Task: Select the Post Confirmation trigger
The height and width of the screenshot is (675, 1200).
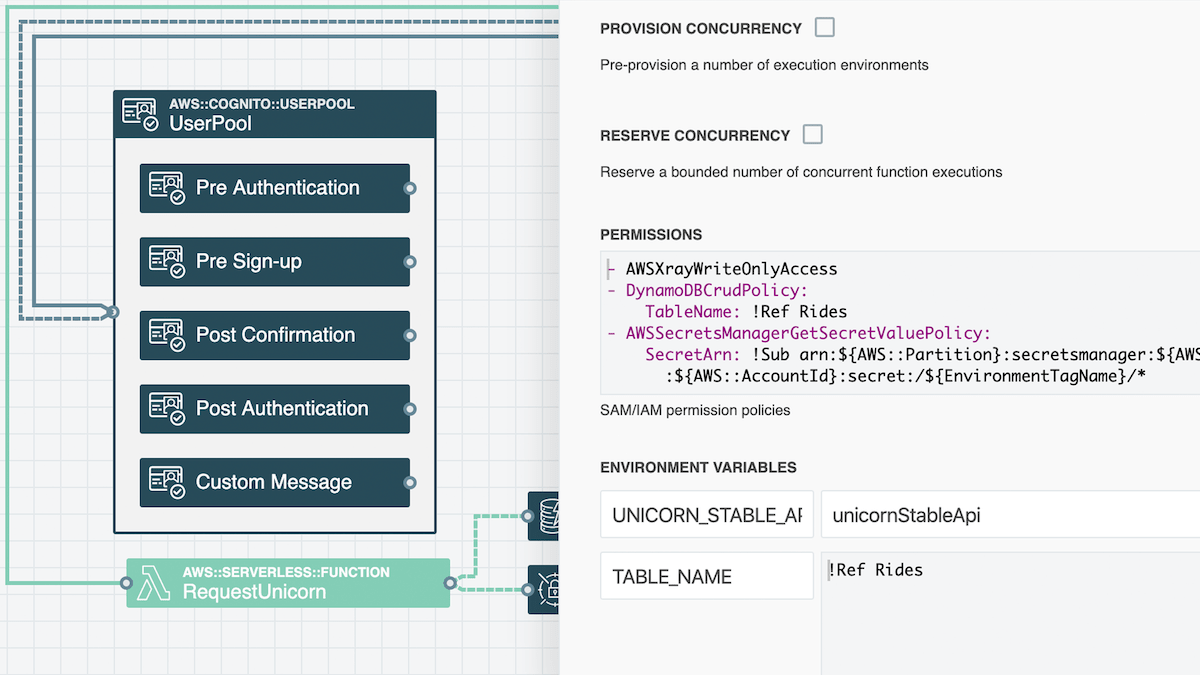Action: (x=275, y=335)
